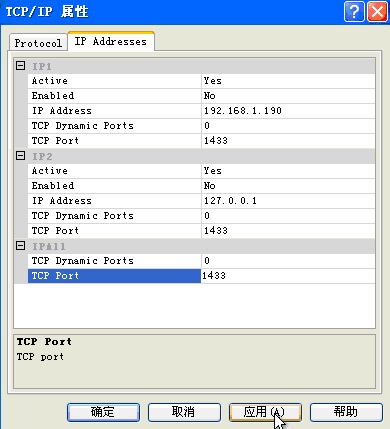
Task: Select the IP2 Active row label
Action: (114, 171)
